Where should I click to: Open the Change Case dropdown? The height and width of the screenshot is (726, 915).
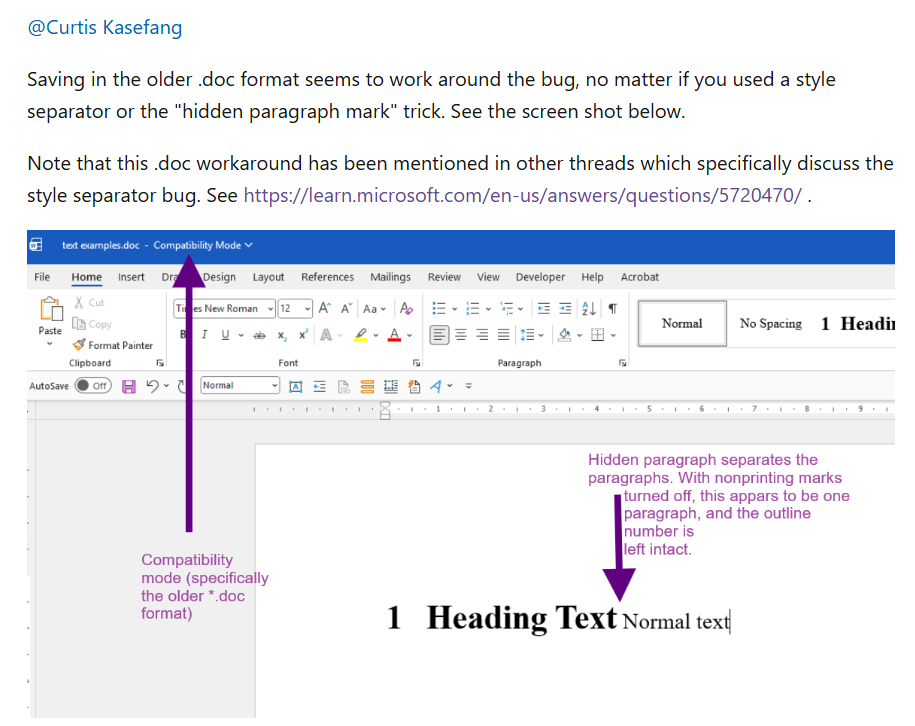coord(374,309)
